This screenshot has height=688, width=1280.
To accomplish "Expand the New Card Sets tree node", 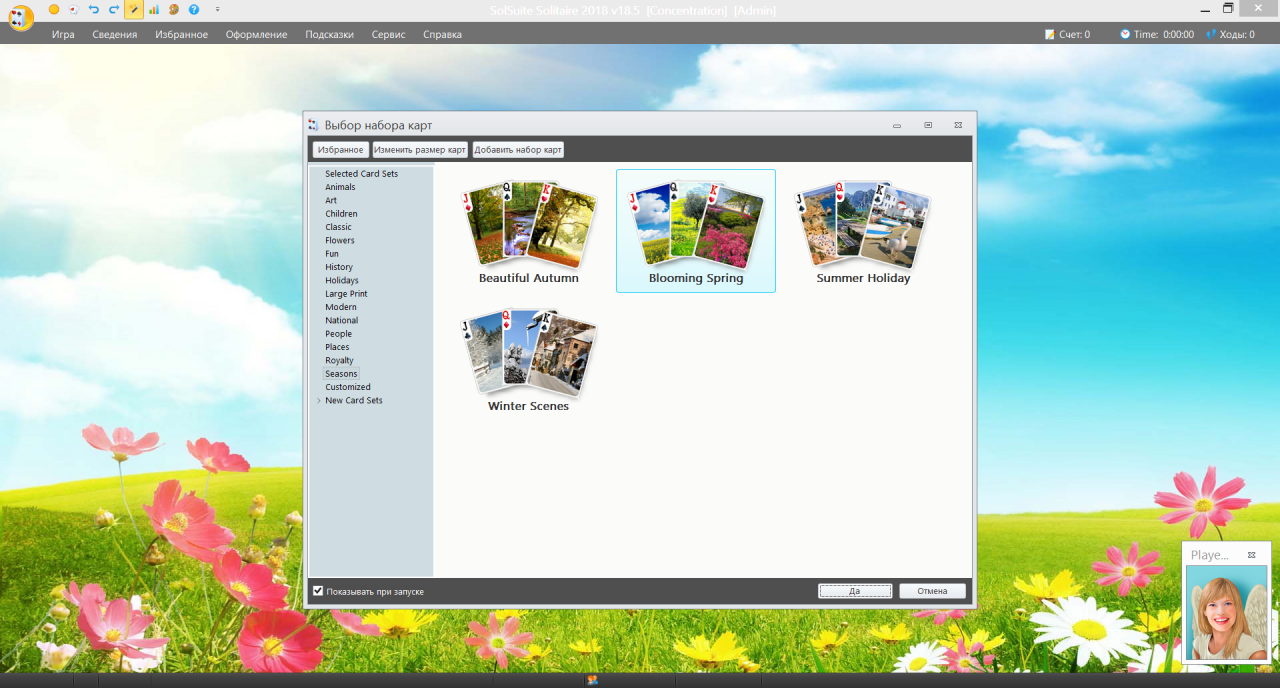I will 319,401.
